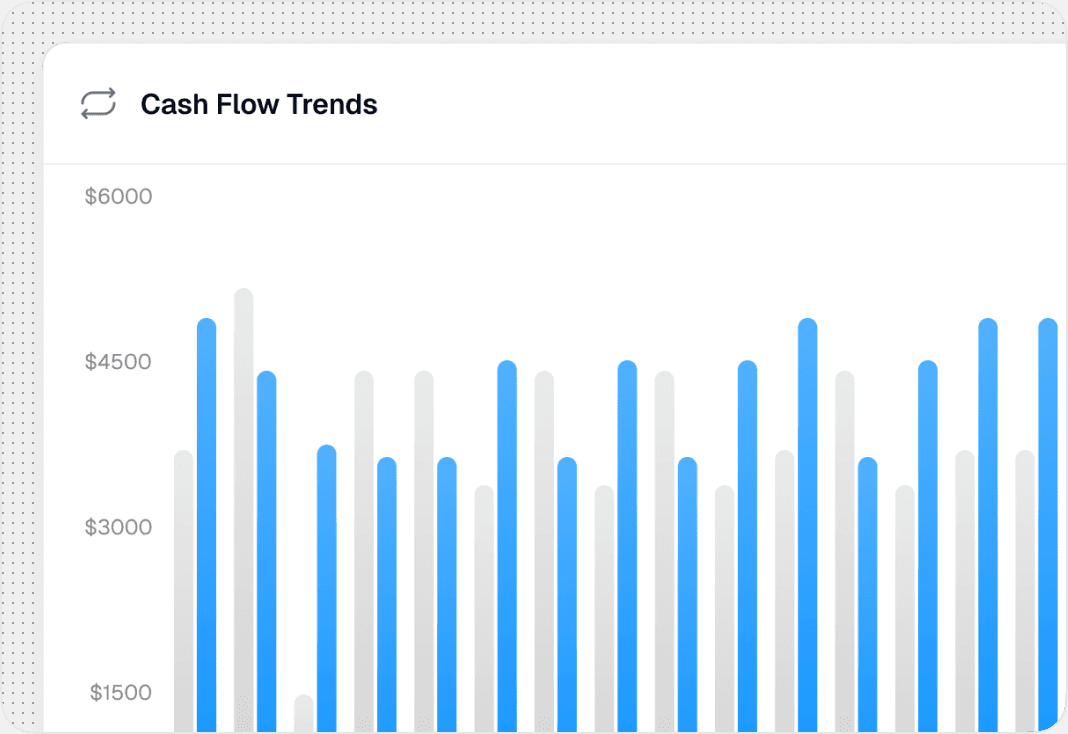Select the $1500 axis label
Viewport: 1068px width, 734px height.
tap(121, 692)
